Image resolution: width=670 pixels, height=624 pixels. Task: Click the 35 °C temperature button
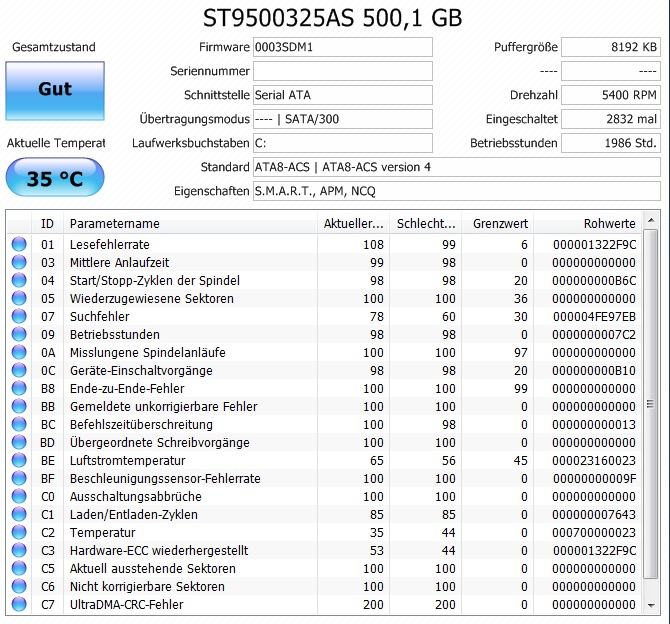[55, 177]
